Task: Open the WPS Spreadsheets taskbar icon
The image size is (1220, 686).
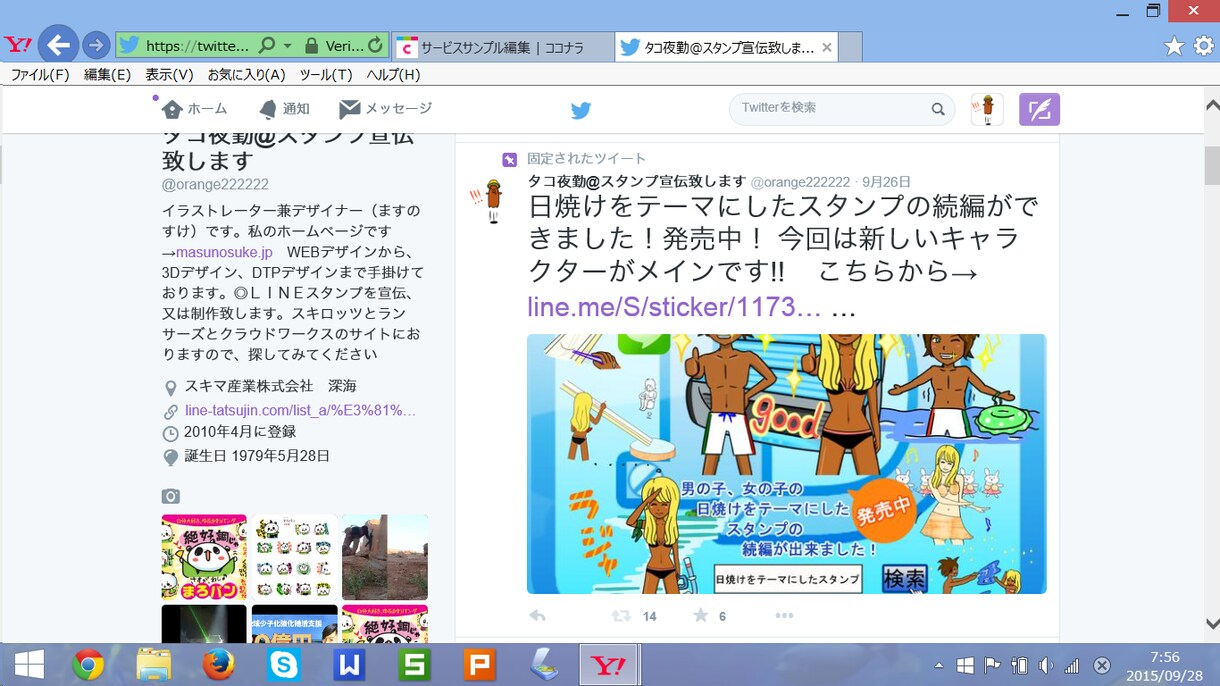Action: (x=414, y=665)
